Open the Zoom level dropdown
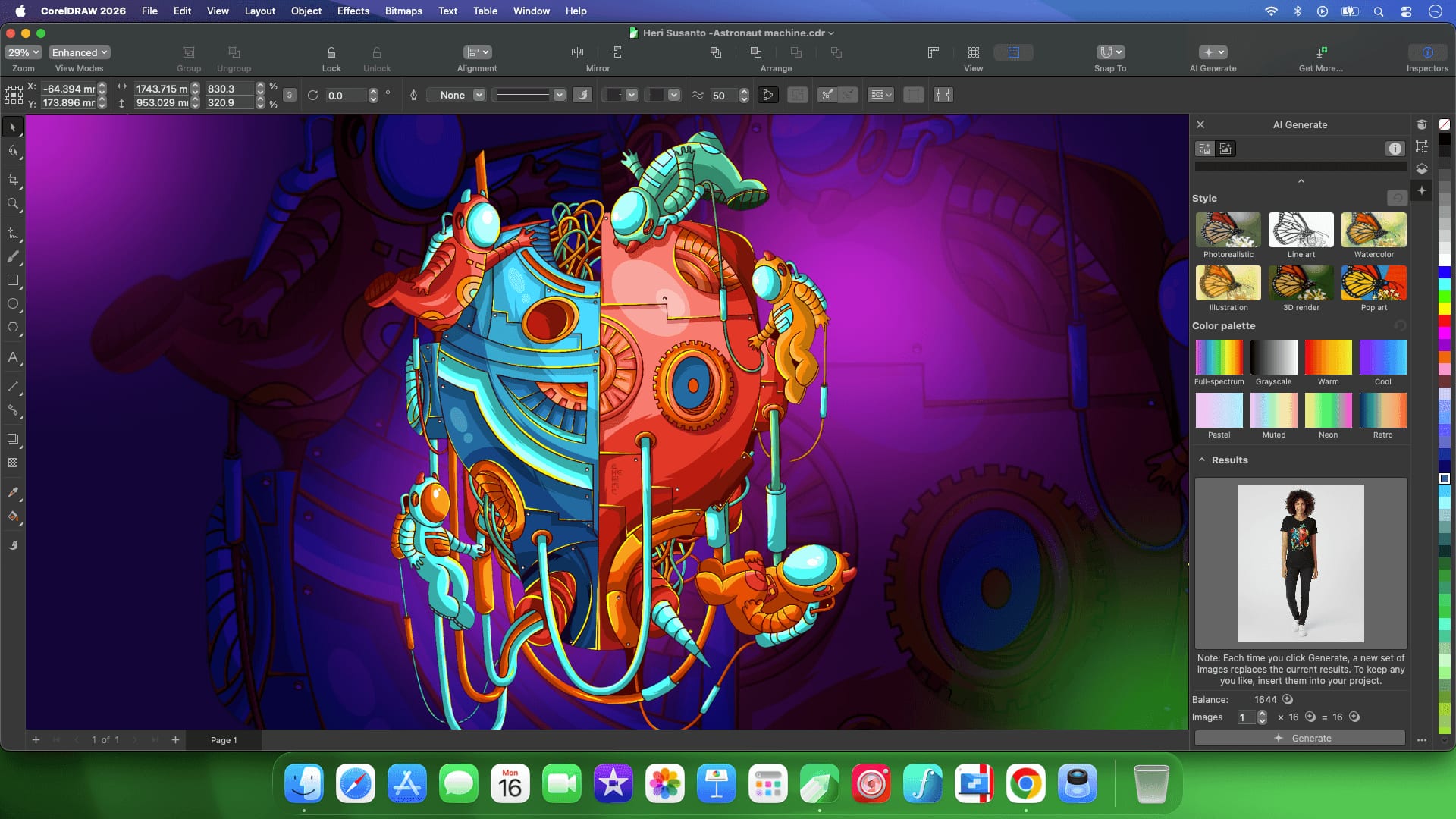The height and width of the screenshot is (819, 1456). coord(22,52)
